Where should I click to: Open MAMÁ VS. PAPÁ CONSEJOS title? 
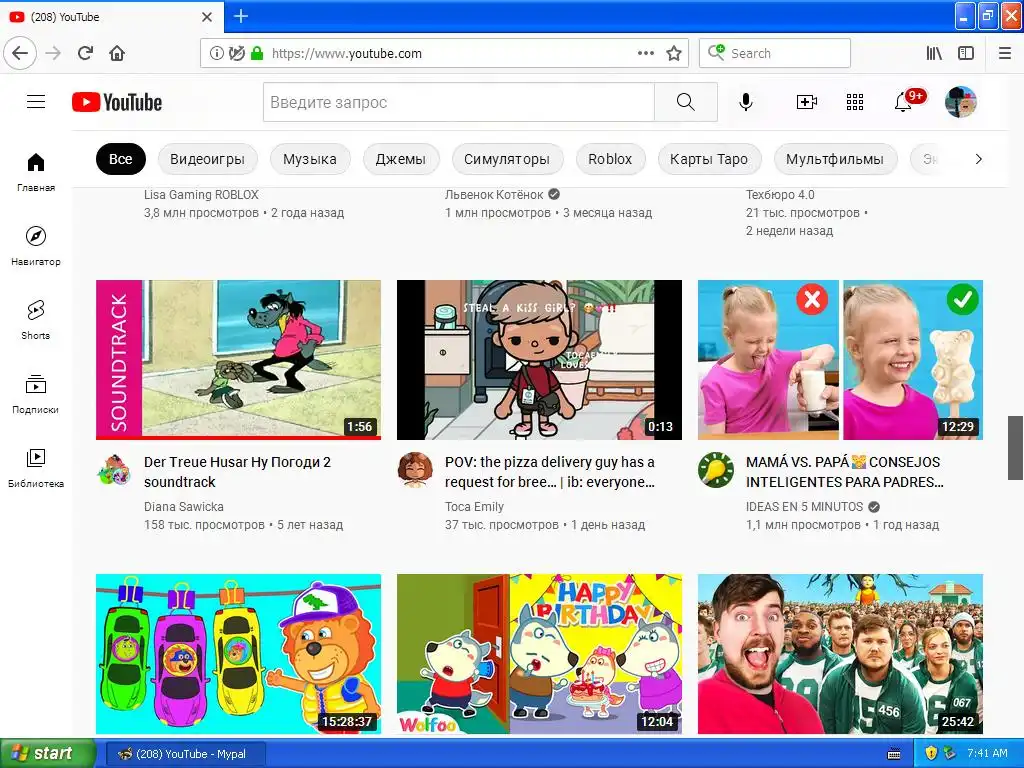click(x=844, y=472)
